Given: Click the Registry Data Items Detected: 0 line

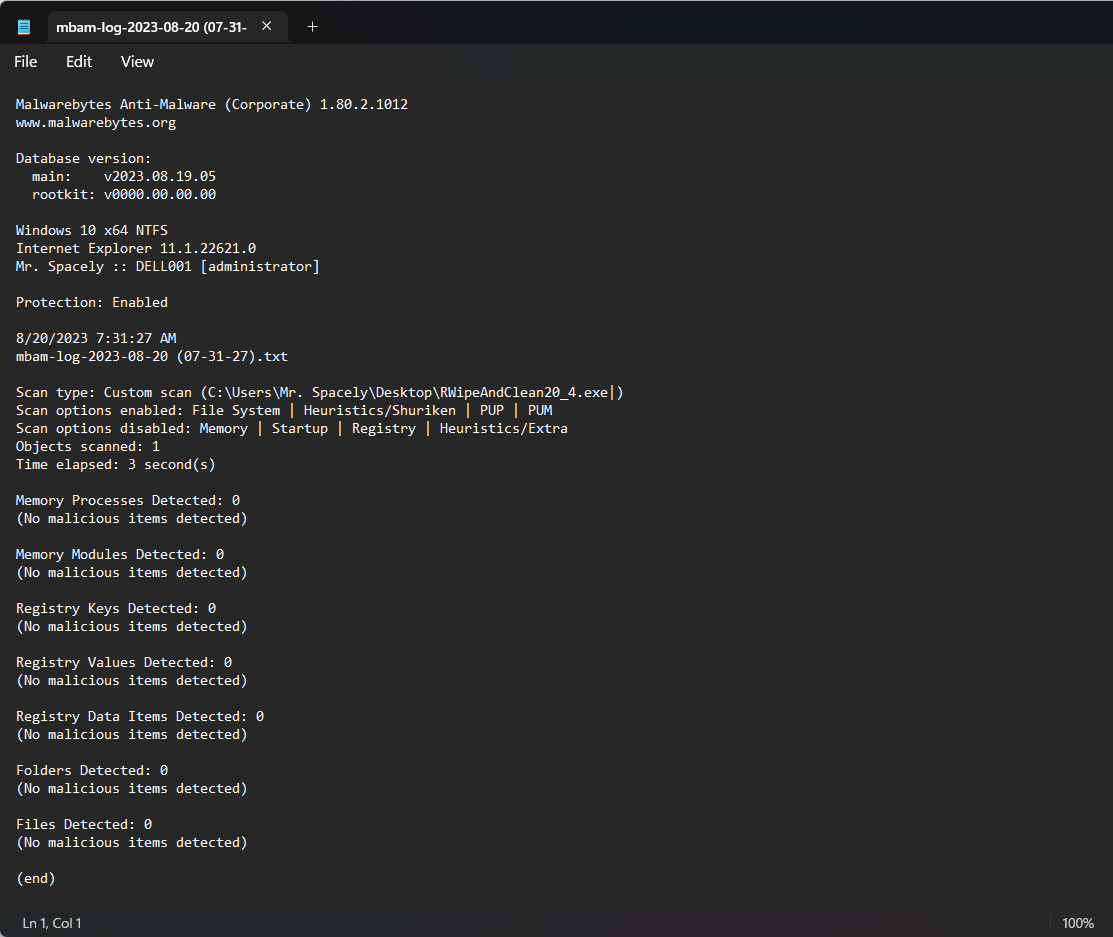Looking at the screenshot, I should pos(140,716).
